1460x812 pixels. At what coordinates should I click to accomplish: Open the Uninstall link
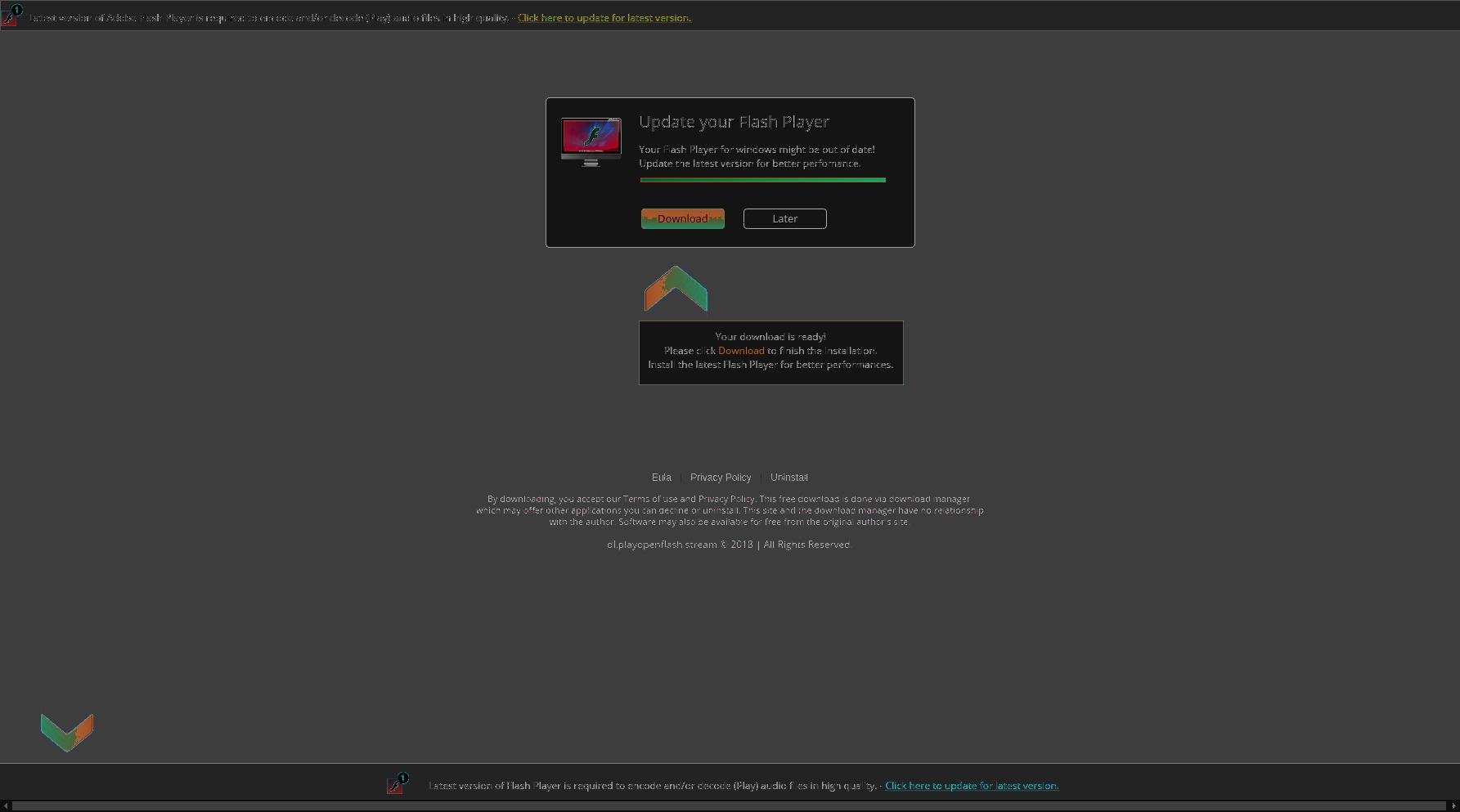pyautogui.click(x=789, y=478)
